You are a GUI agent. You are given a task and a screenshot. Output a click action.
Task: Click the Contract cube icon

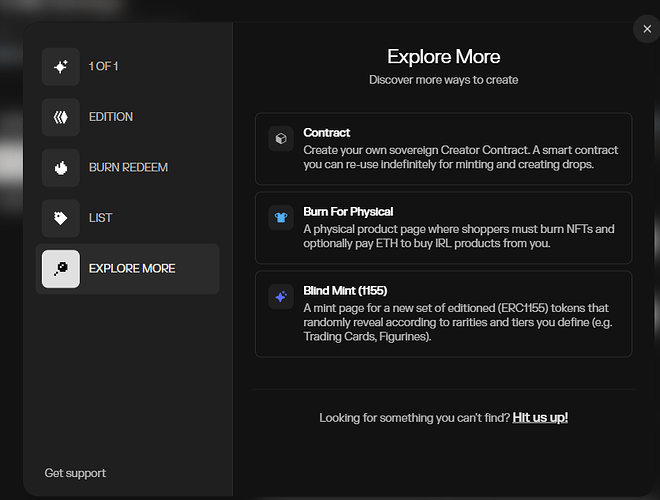281,140
